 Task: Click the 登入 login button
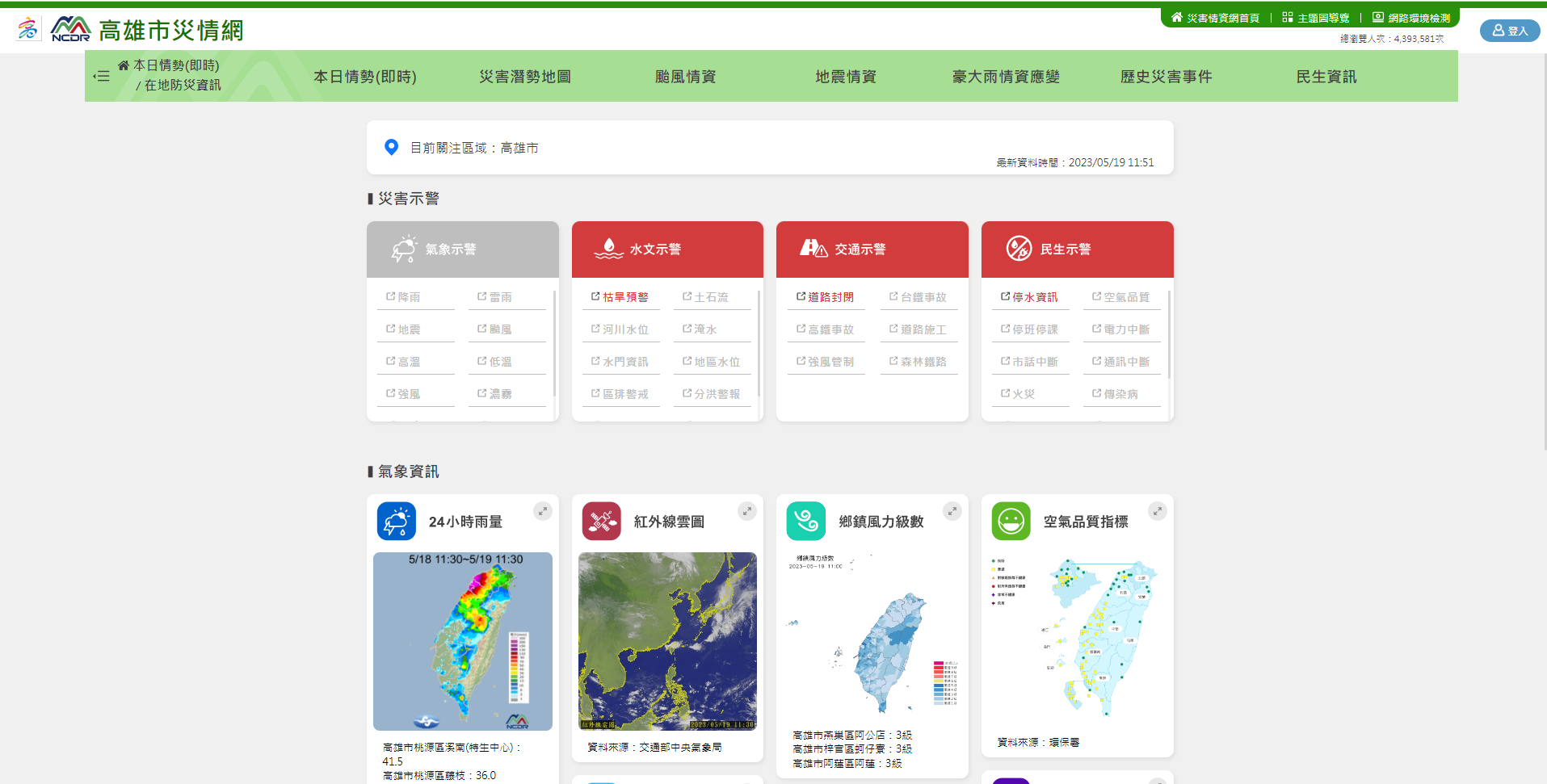1509,31
